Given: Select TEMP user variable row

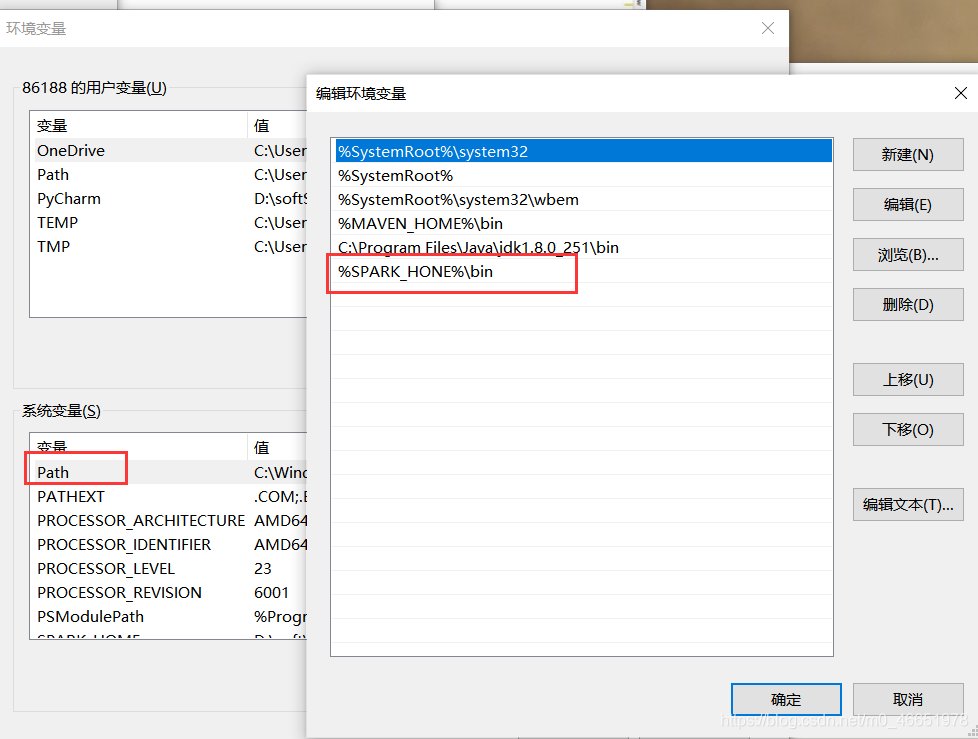Looking at the screenshot, I should [168, 223].
